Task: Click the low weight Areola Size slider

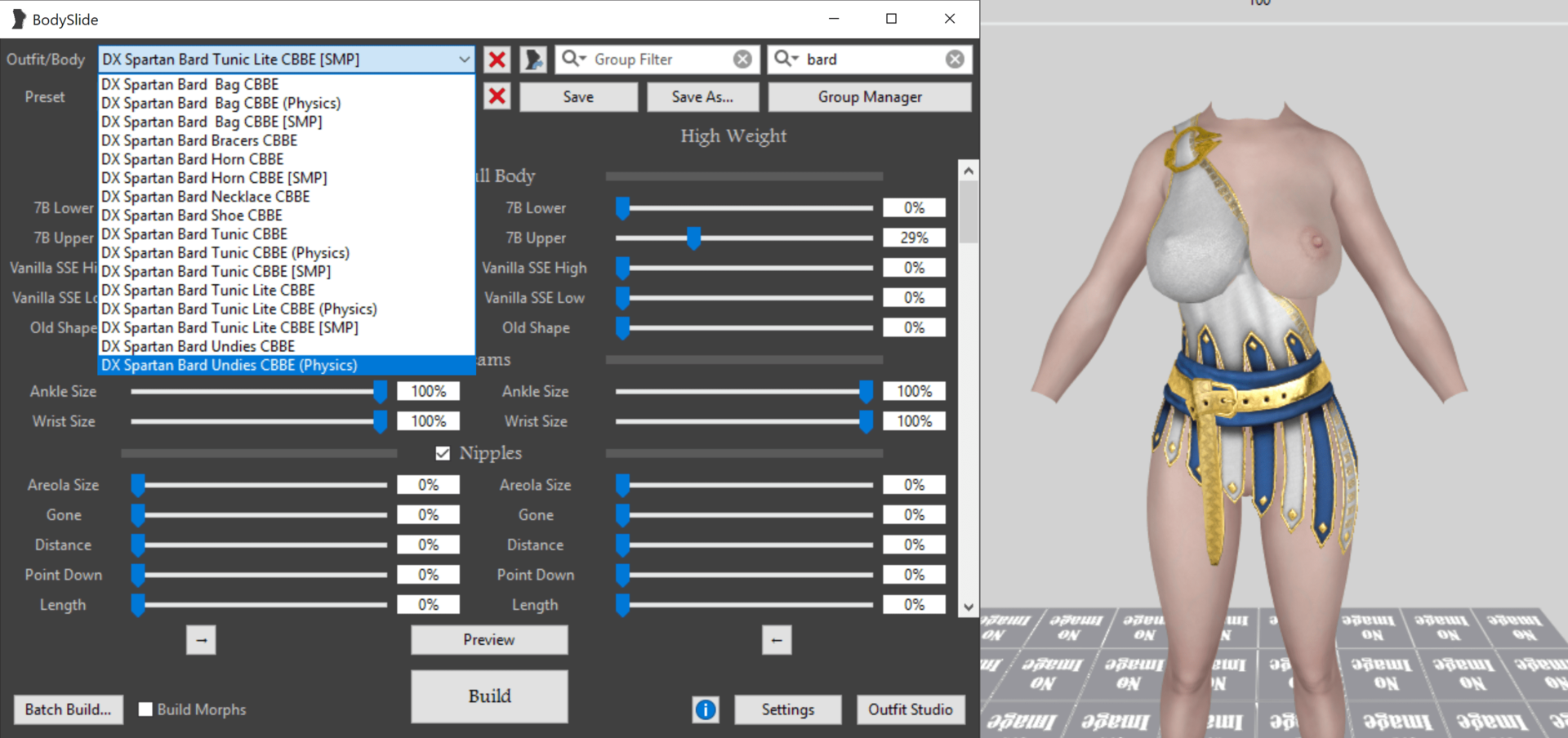Action: [x=259, y=485]
